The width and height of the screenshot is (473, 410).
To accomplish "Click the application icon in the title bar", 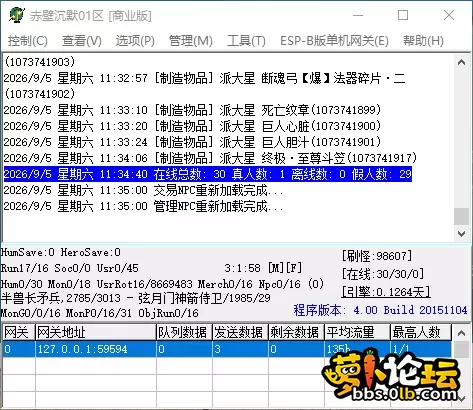I will click(x=17, y=15).
